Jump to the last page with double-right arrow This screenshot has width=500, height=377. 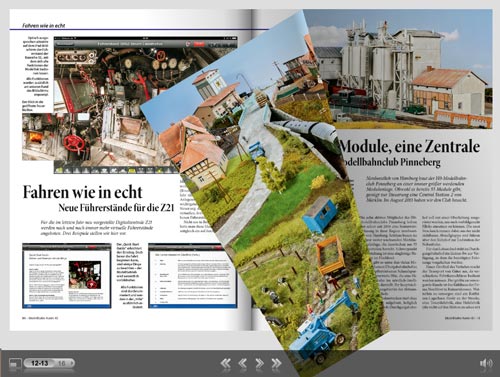point(276,363)
